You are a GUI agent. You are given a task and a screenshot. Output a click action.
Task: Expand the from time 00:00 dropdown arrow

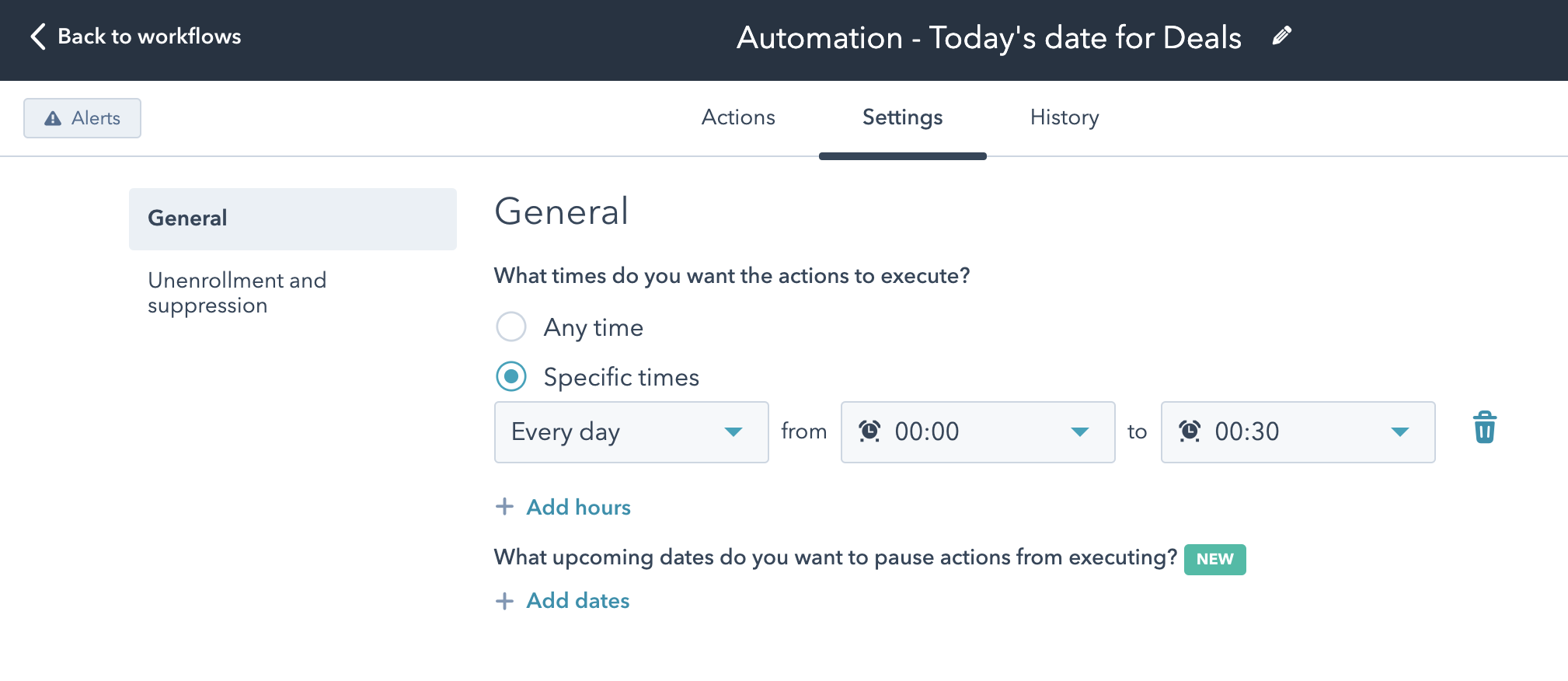1079,432
